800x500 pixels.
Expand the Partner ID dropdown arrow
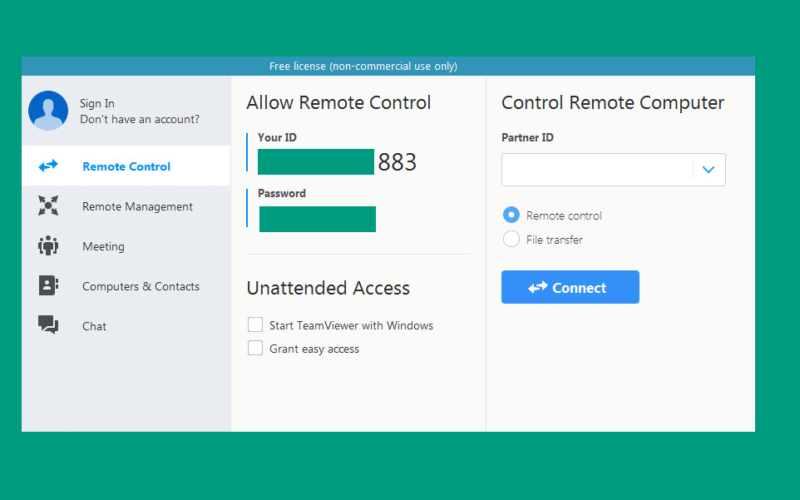[x=708, y=169]
